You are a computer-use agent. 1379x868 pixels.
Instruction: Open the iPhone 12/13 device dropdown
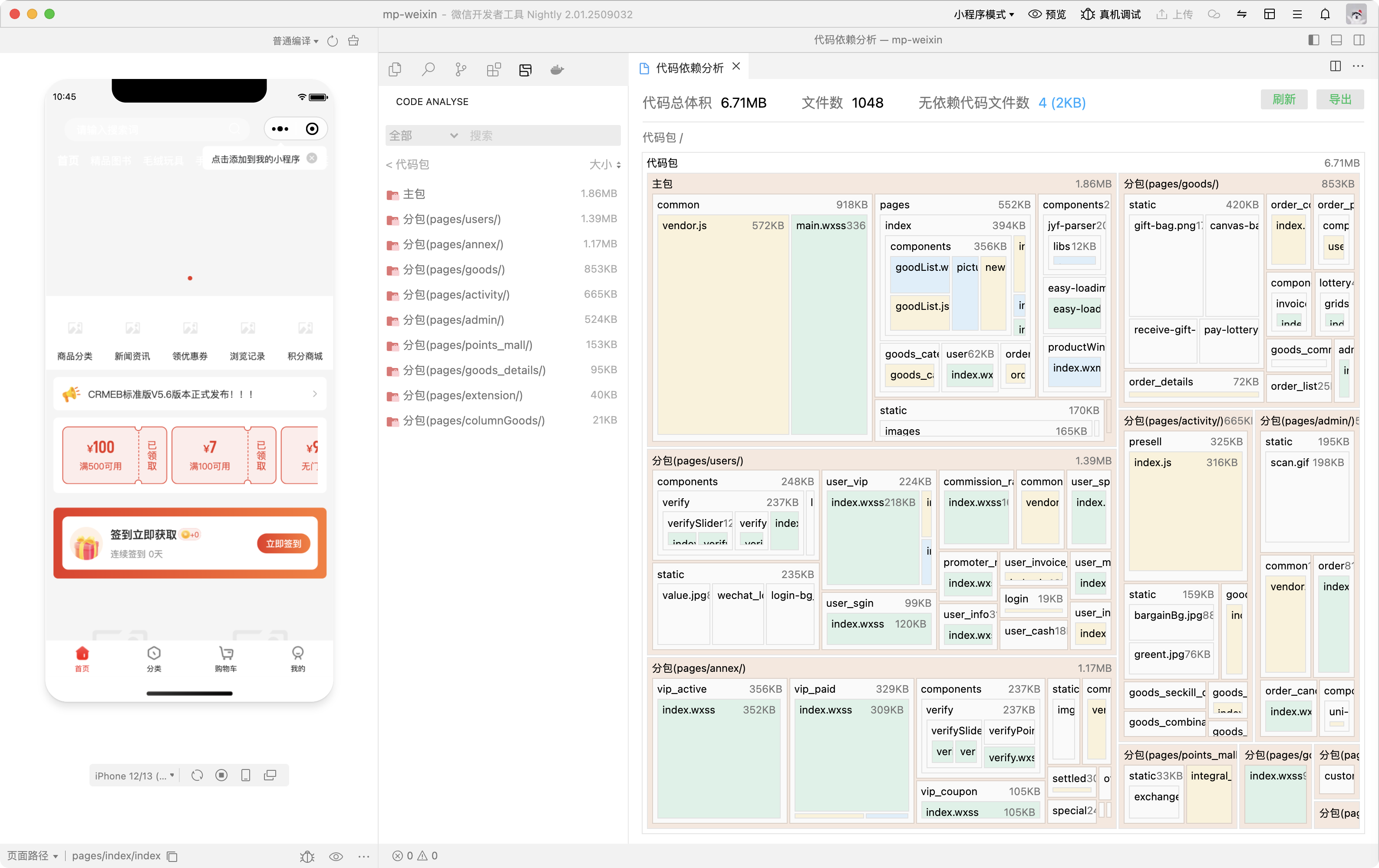[x=135, y=775]
